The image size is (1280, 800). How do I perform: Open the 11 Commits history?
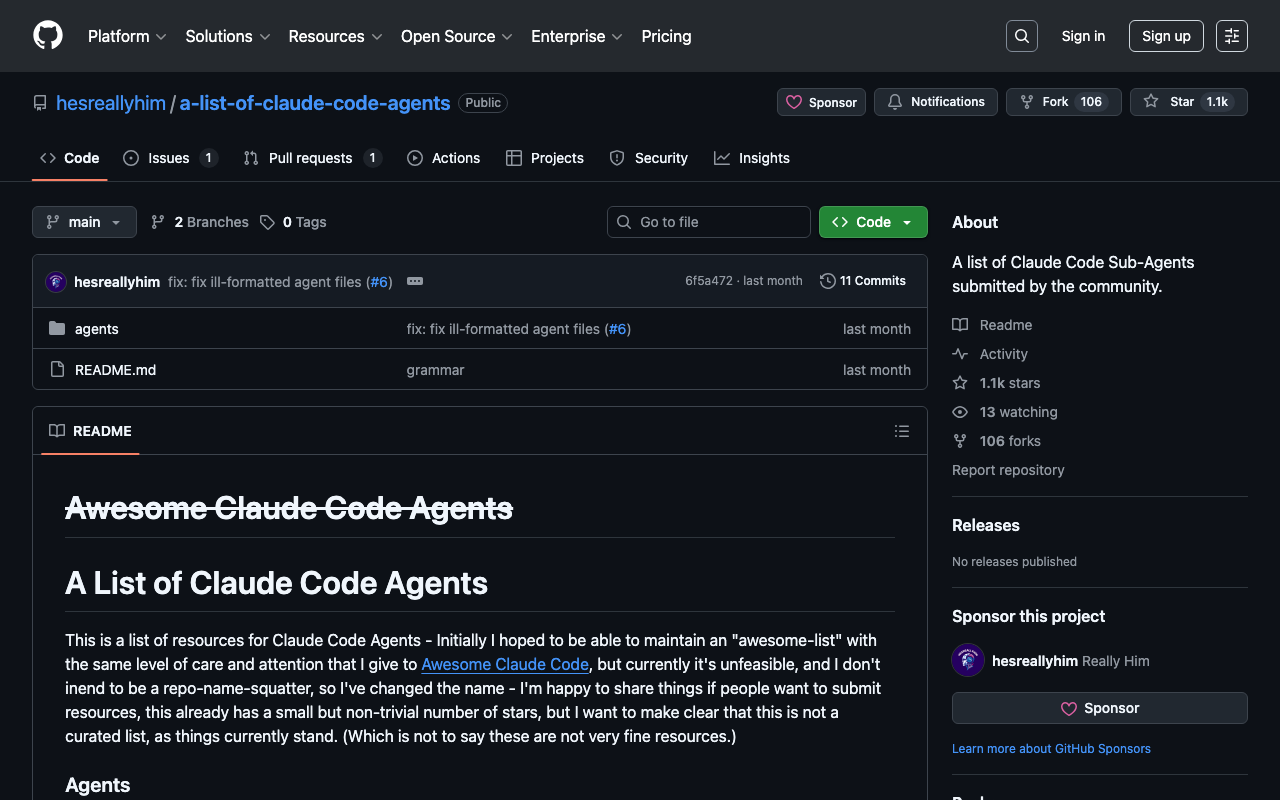point(863,281)
